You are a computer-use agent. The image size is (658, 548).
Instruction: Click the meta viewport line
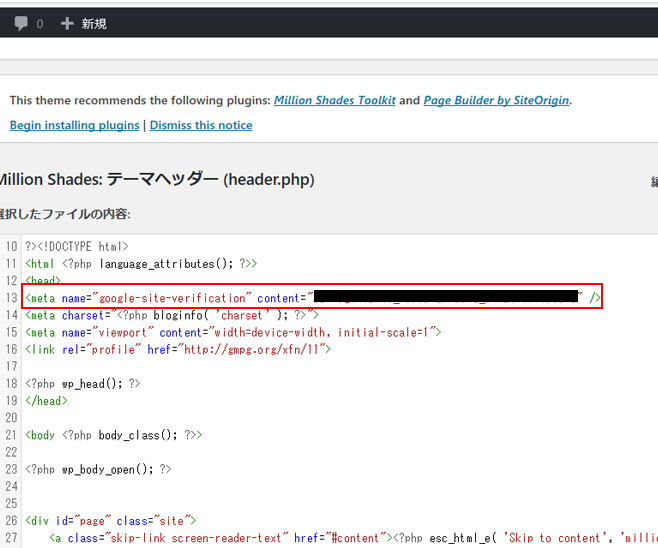(x=230, y=332)
